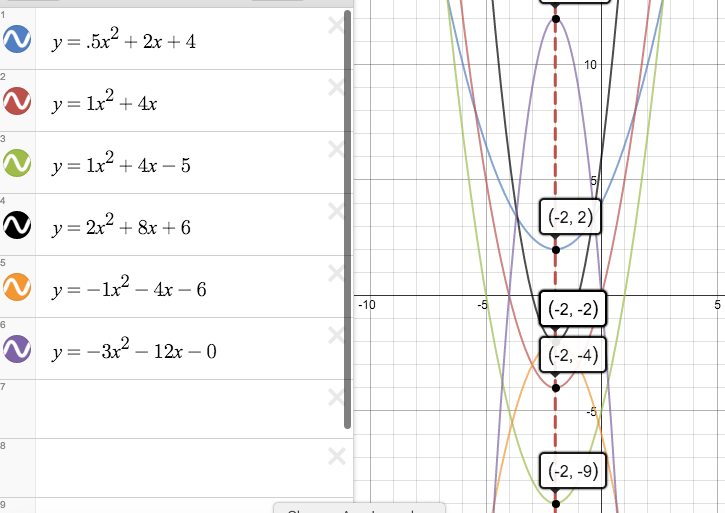The height and width of the screenshot is (513, 725).
Task: Edit the expression y=.5x²+2x+4
Action: (x=124, y=40)
